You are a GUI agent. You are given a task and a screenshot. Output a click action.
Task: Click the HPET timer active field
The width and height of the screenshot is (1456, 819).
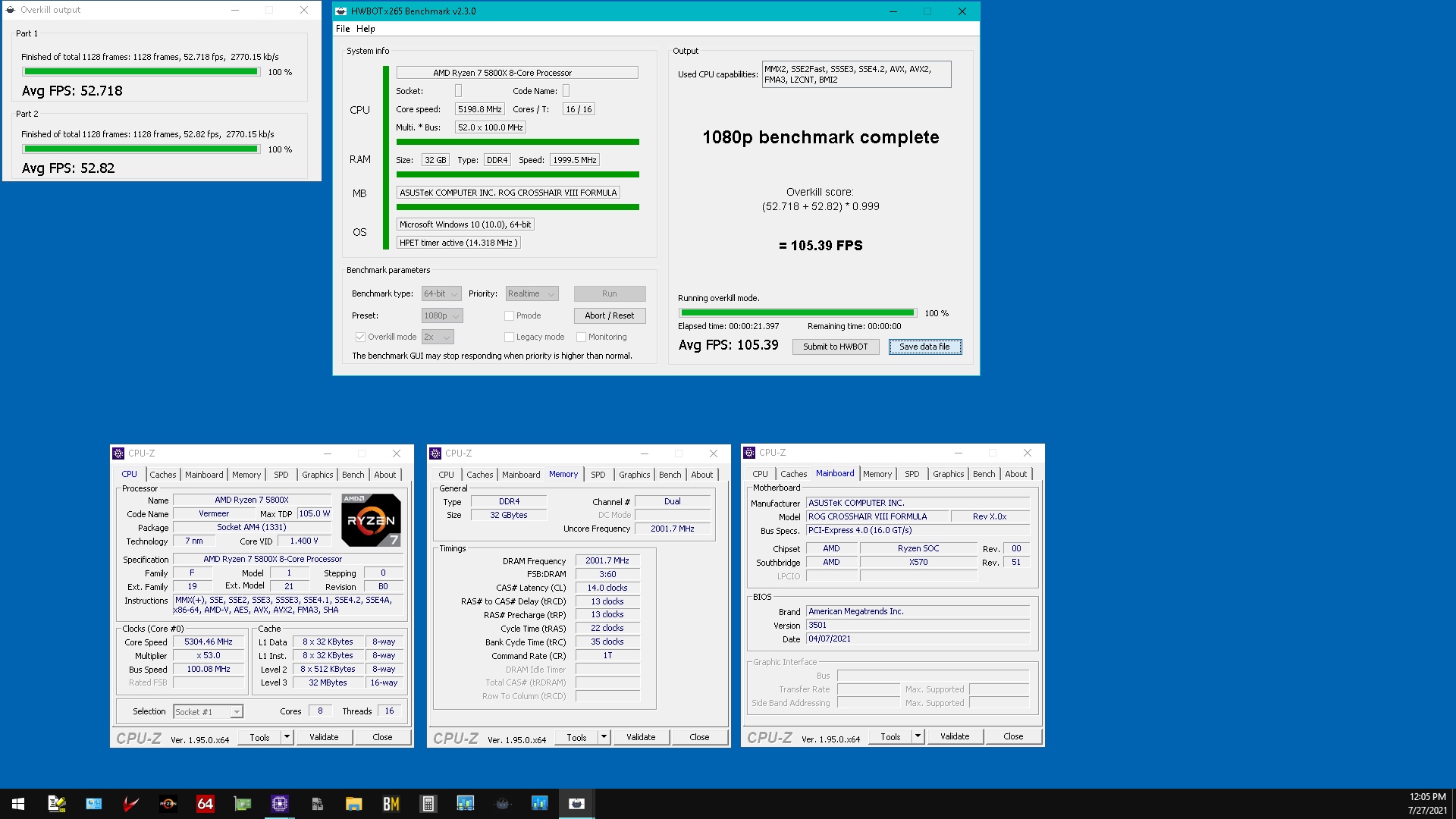[458, 243]
